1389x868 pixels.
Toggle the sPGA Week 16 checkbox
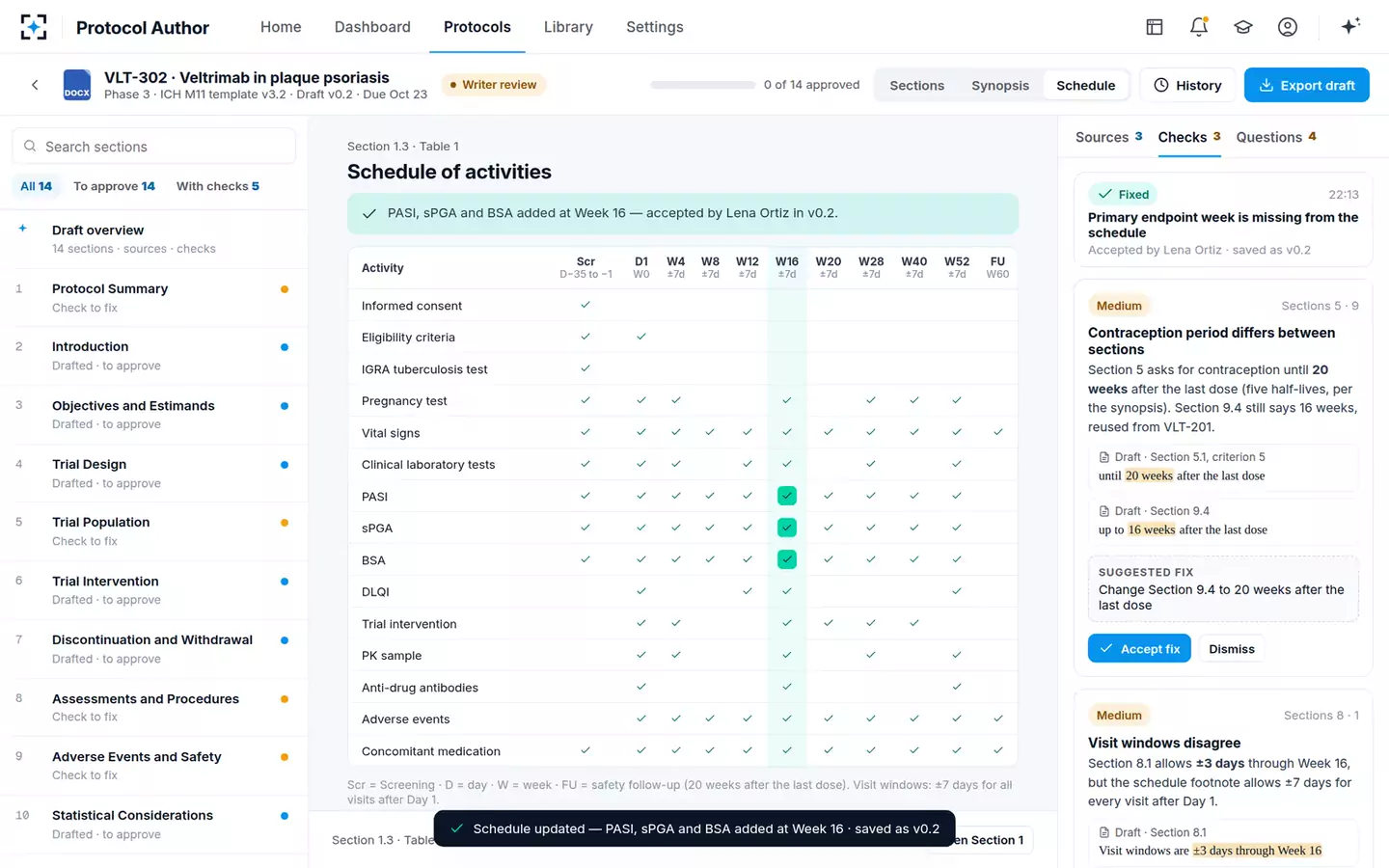[x=787, y=528]
